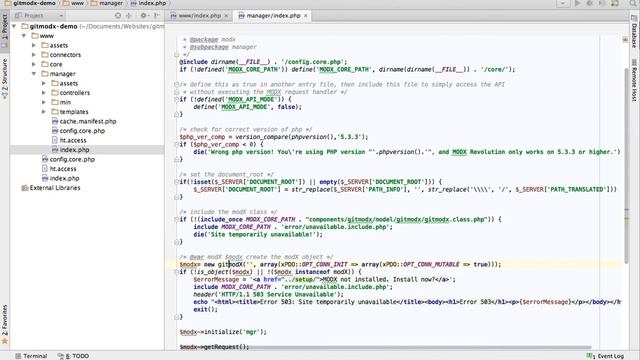The width and height of the screenshot is (640, 360).
Task: Expand the core folder arrow
Action: (34, 64)
